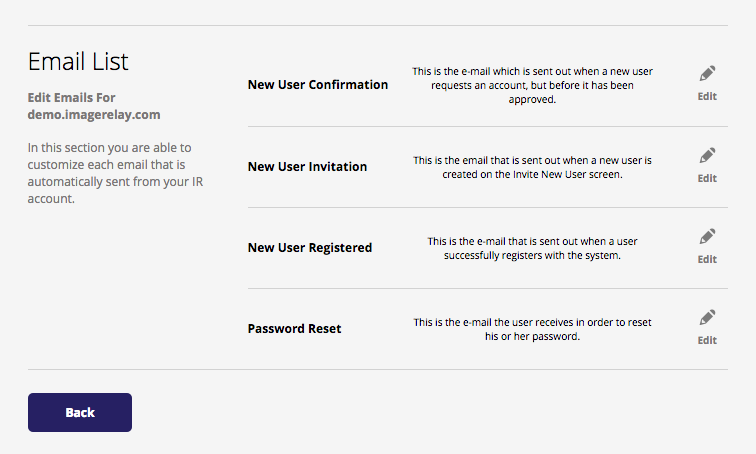Click the New User Registered title
The height and width of the screenshot is (454, 756).
(310, 248)
